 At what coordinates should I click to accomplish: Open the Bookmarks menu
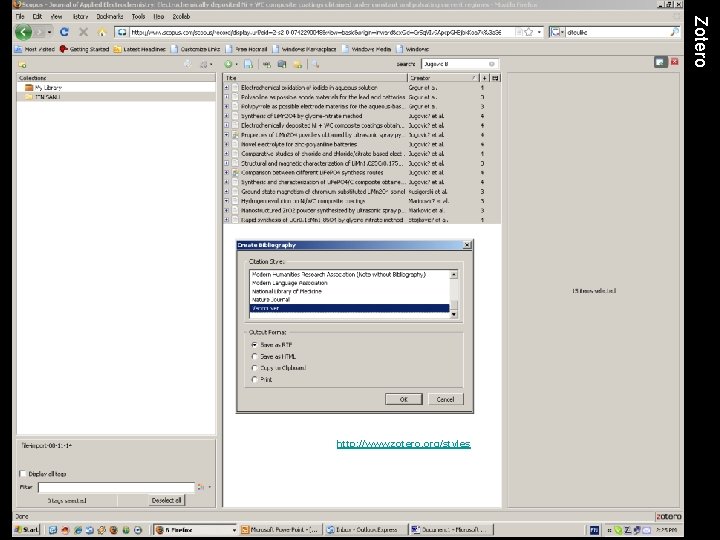coord(110,17)
